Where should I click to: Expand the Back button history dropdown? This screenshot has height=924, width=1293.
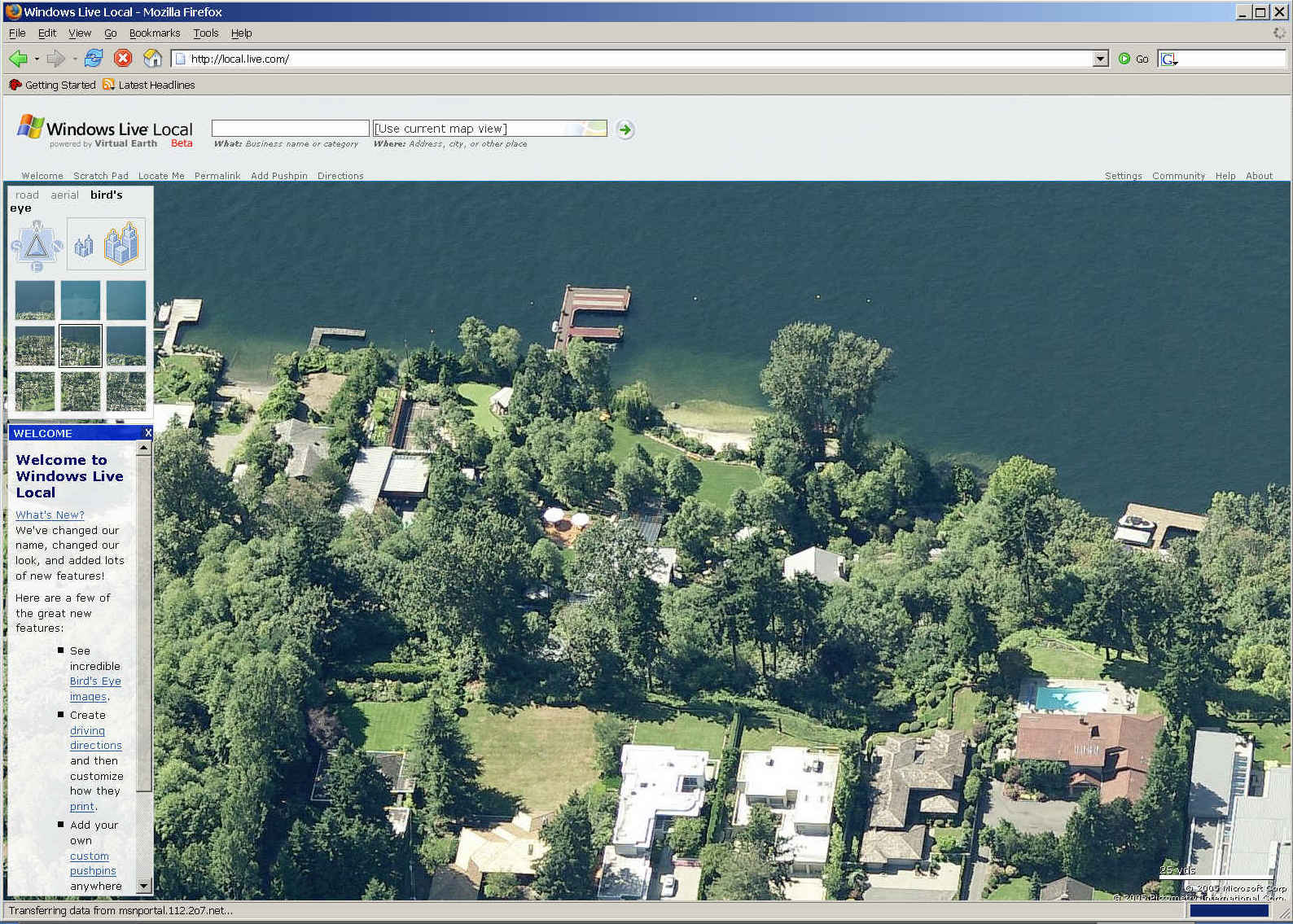(x=37, y=59)
